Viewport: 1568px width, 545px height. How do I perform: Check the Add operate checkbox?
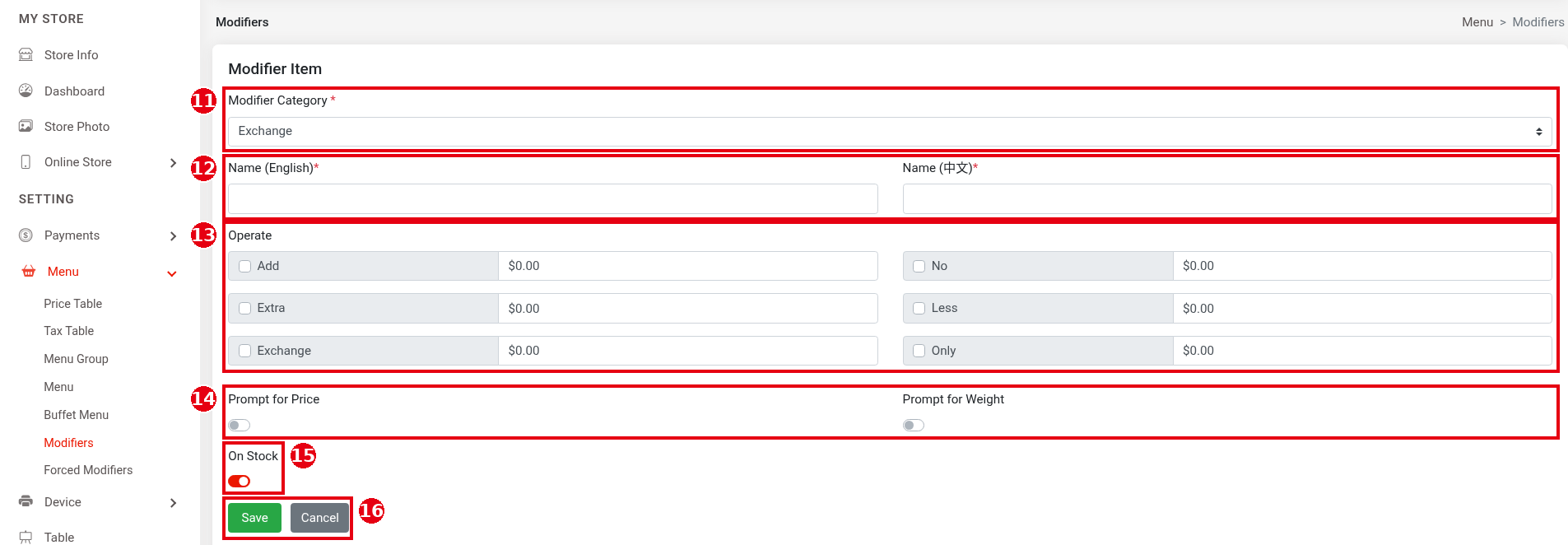pos(244,266)
